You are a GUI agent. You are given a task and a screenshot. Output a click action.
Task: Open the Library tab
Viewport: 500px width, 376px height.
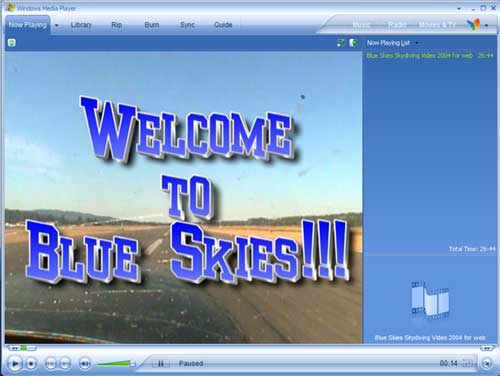coord(81,25)
